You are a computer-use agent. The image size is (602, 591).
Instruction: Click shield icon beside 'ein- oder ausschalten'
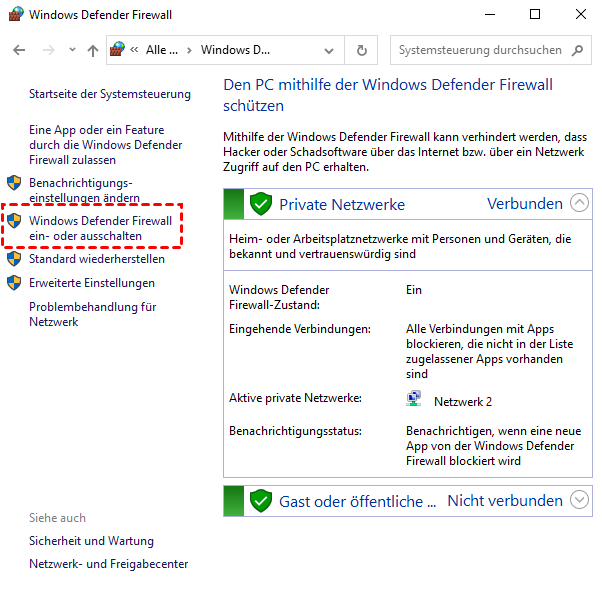coord(14,221)
